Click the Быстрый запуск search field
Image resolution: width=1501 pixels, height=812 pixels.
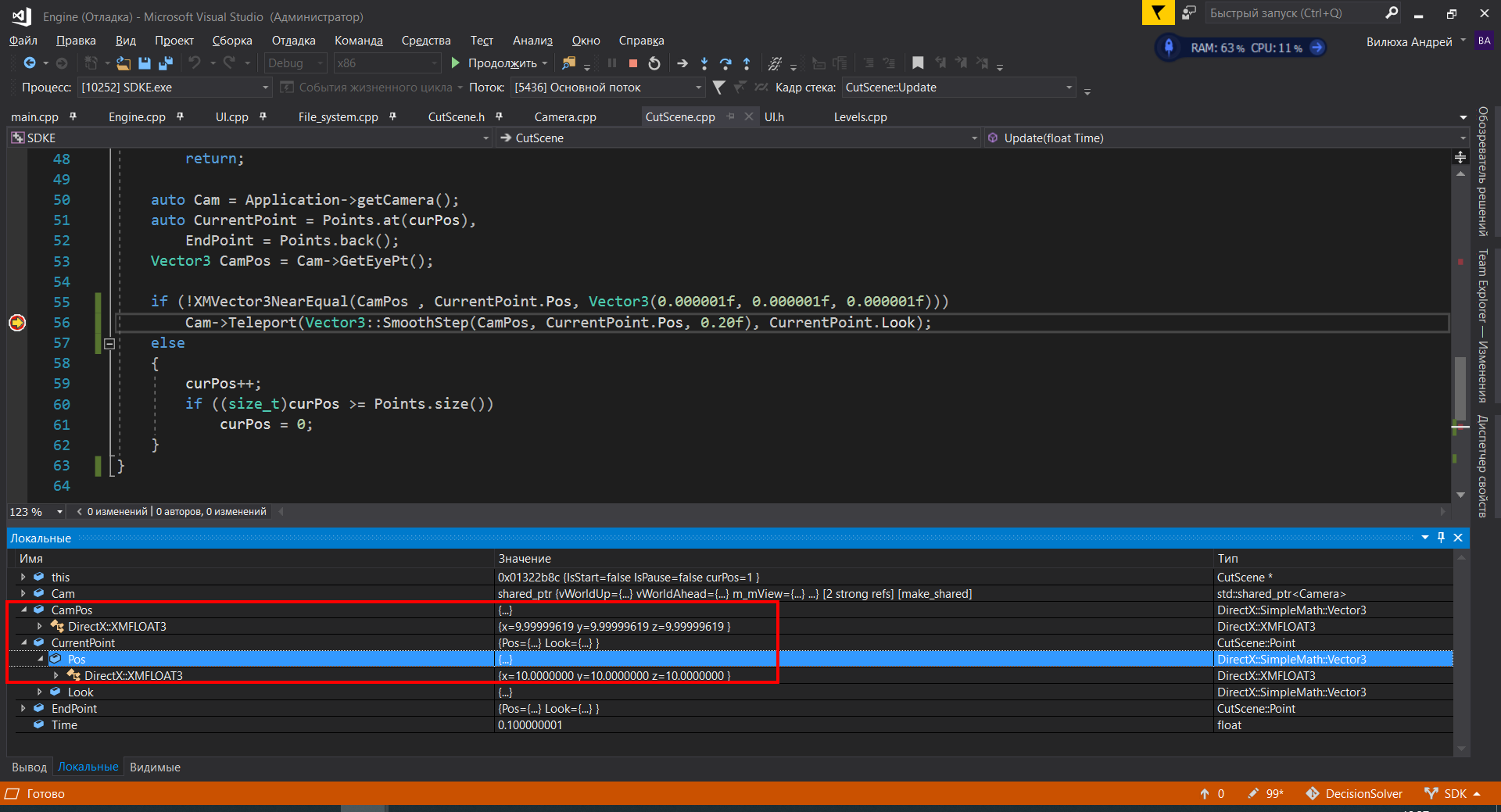click(x=1298, y=13)
